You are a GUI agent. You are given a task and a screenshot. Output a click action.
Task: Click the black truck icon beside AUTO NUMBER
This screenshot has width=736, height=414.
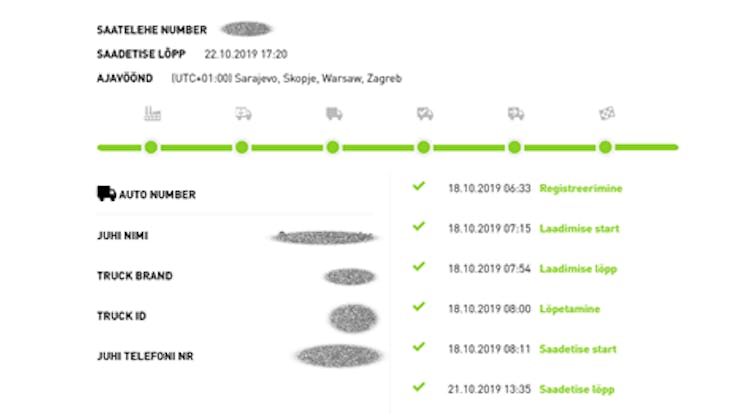pyautogui.click(x=106, y=194)
